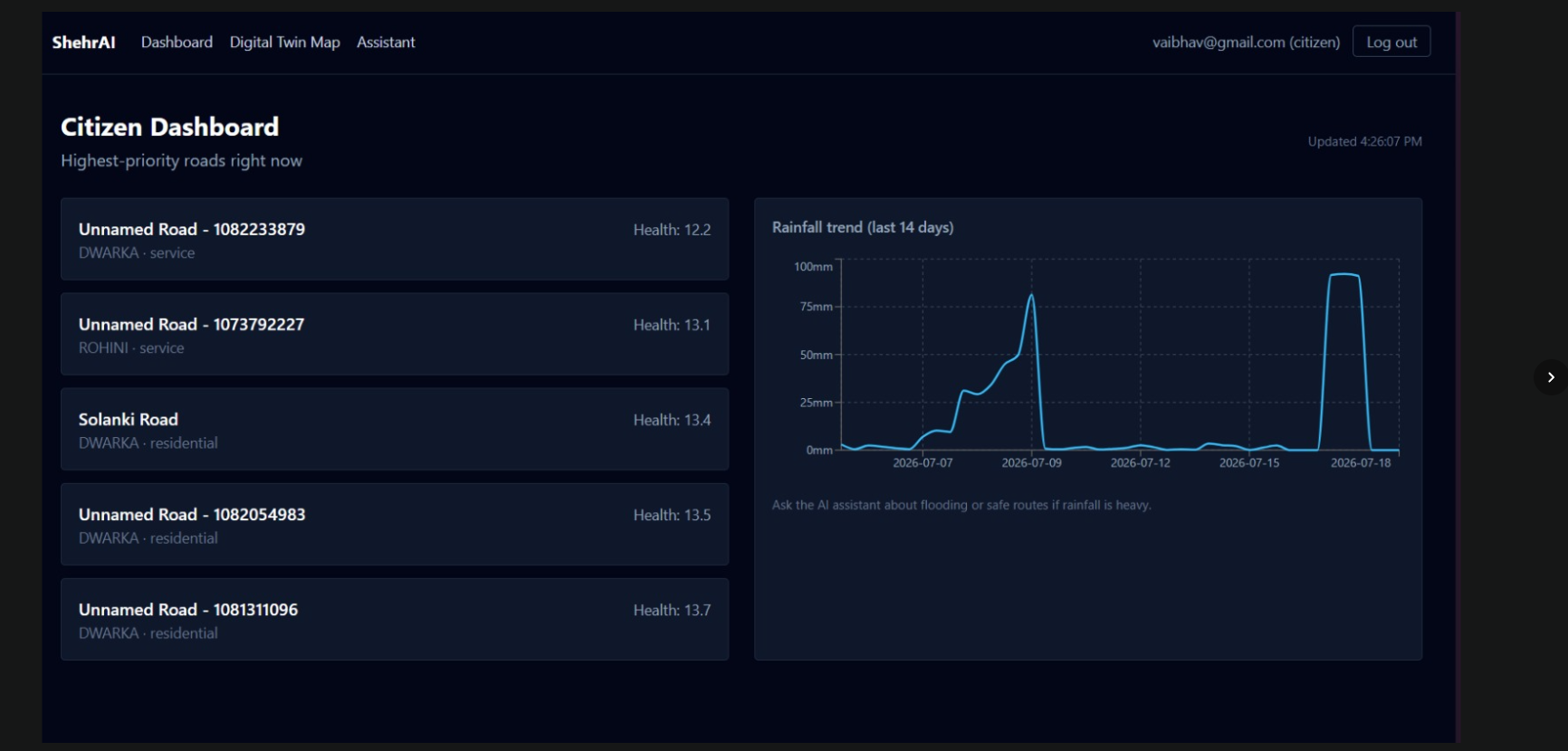Click the Ask the AI assistant hint text
The width and height of the screenshot is (1568, 751).
point(961,505)
